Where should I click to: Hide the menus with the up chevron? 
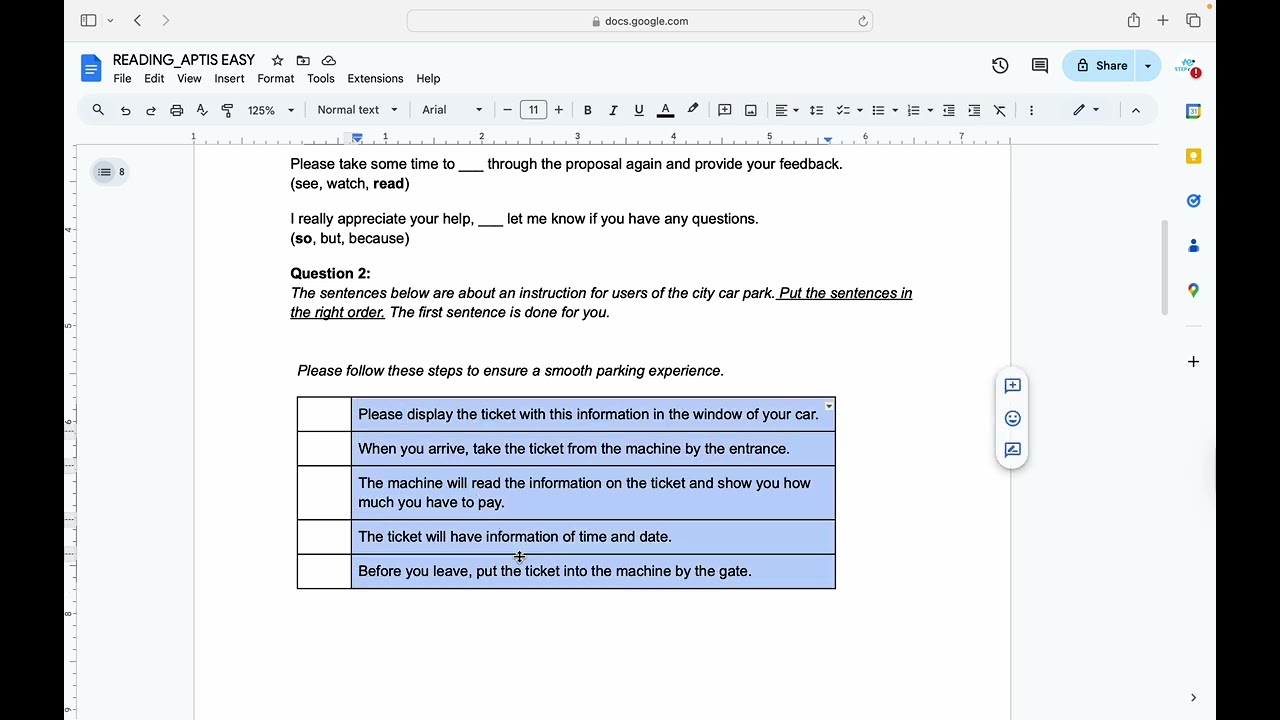coord(1136,110)
